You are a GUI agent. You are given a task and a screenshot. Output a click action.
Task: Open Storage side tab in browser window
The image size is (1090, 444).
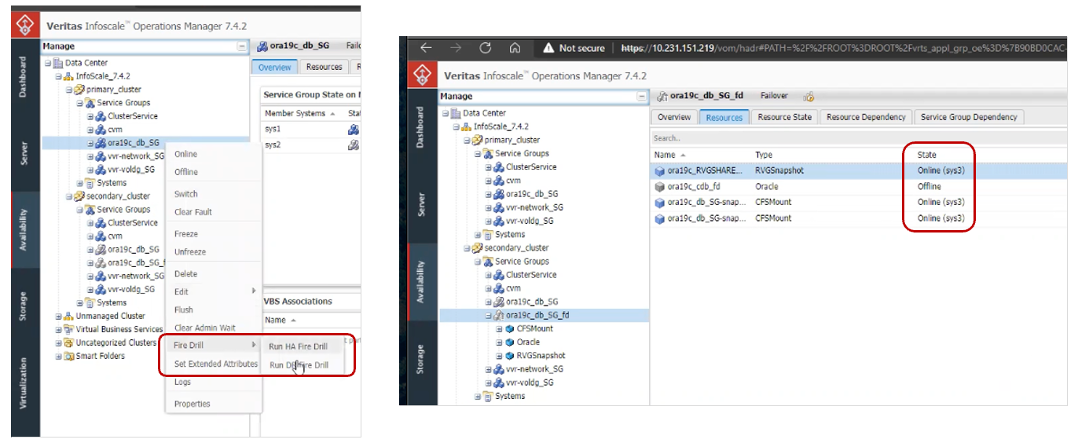coord(419,361)
